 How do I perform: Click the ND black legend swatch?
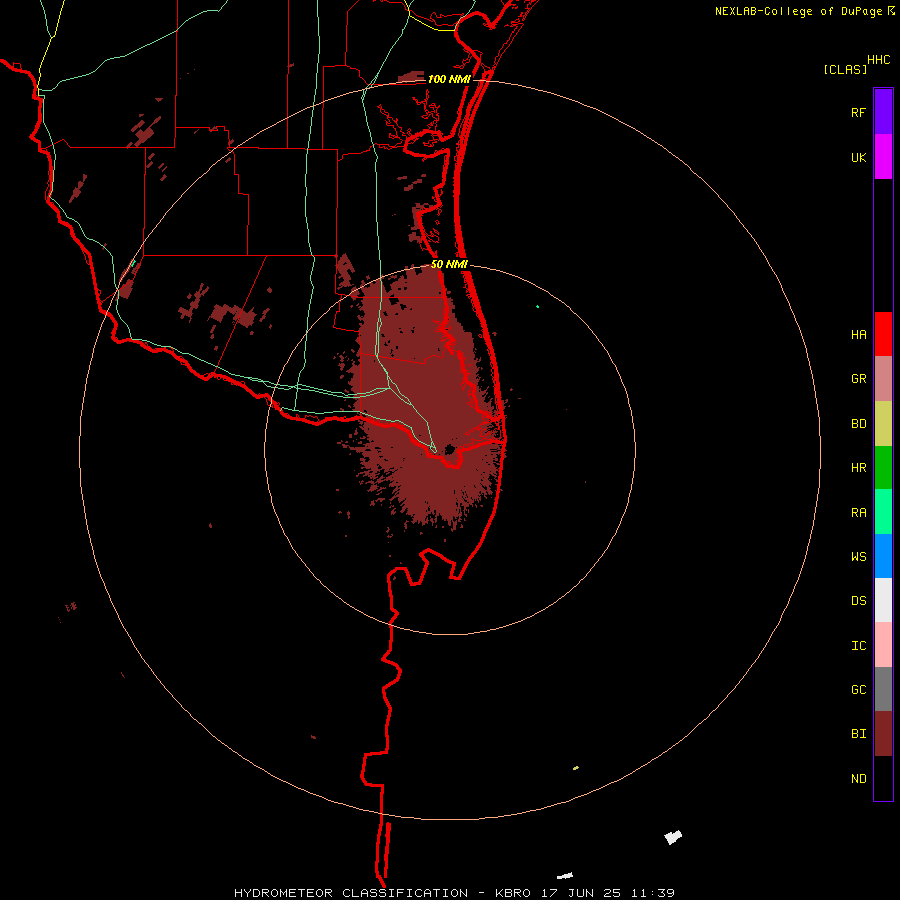pyautogui.click(x=883, y=778)
